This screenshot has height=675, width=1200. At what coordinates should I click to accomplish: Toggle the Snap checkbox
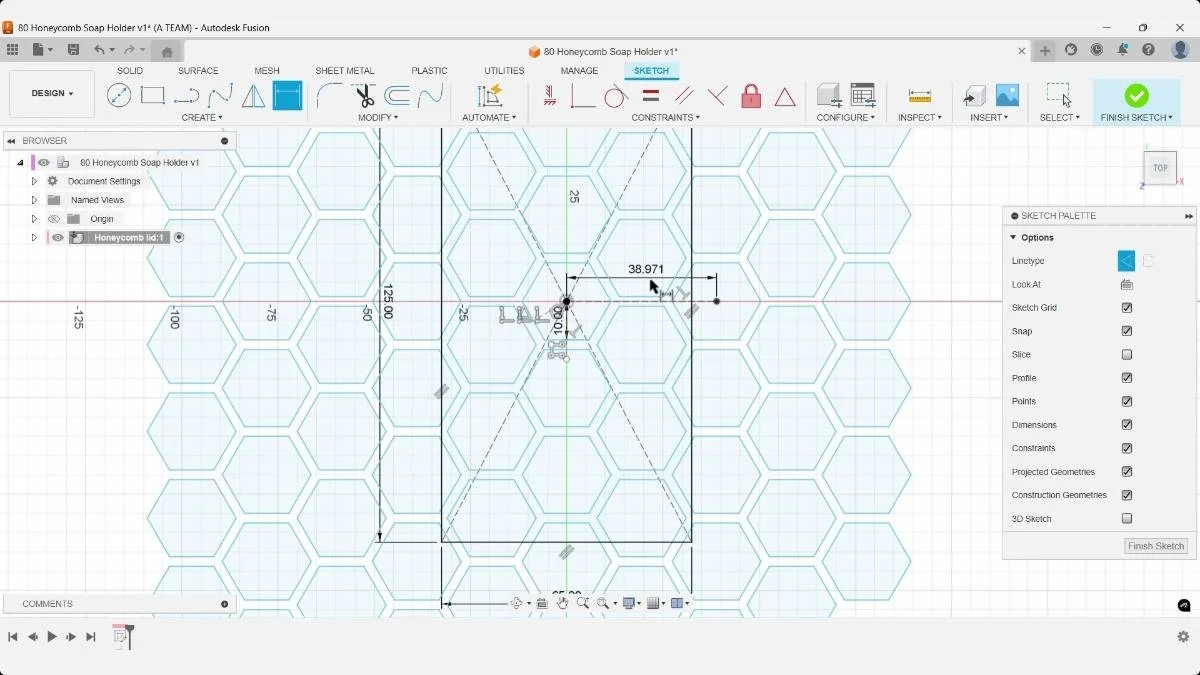coord(1127,331)
